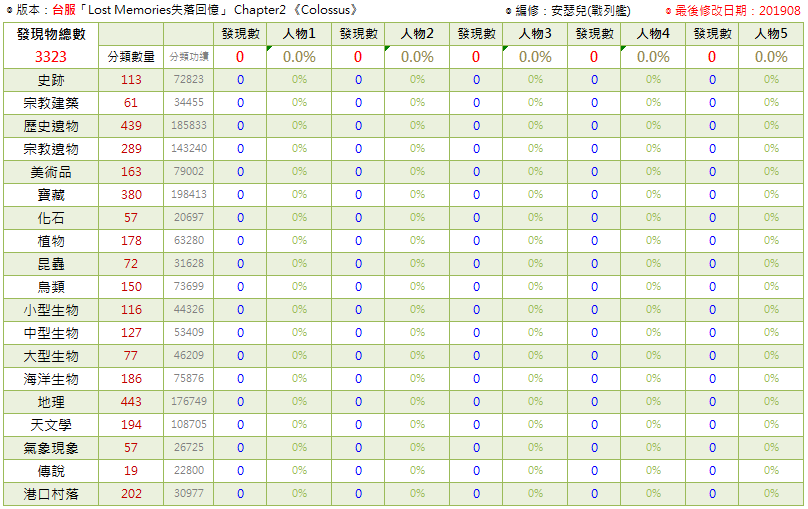Select the 發現物總數 header cell
This screenshot has height=509, width=808.
point(50,34)
